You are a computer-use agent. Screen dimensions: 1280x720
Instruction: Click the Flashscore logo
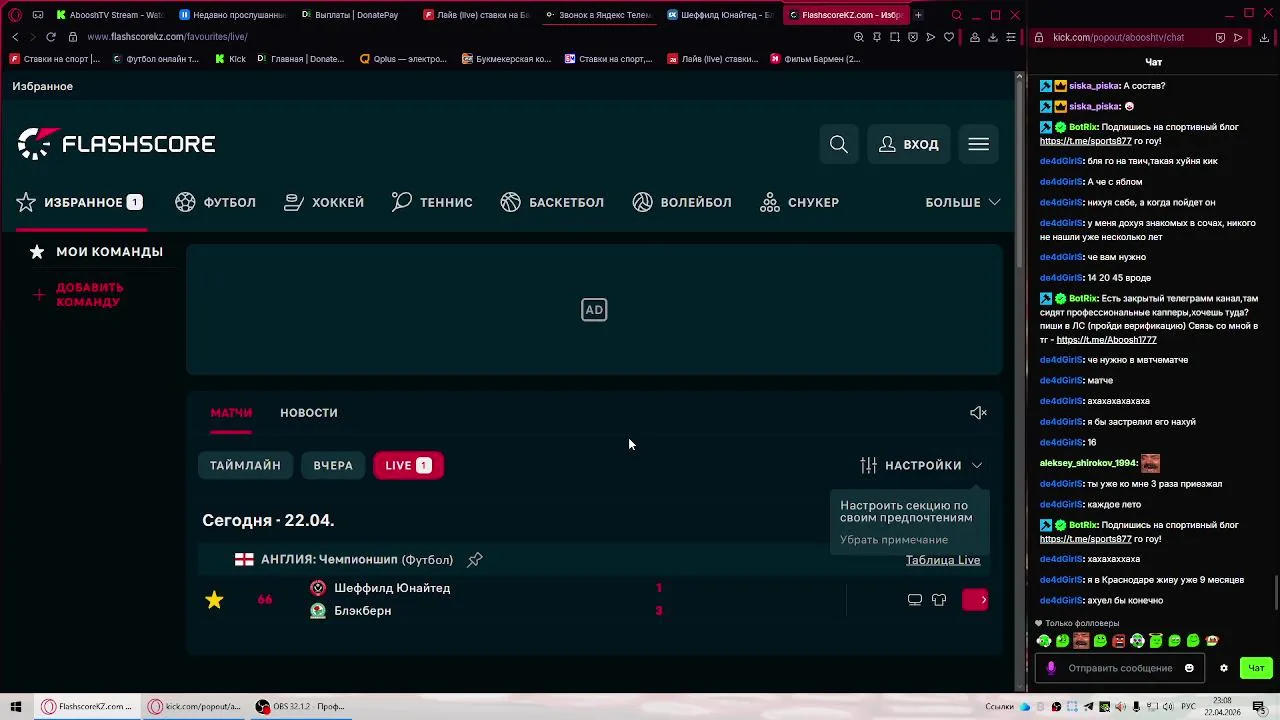(116, 144)
